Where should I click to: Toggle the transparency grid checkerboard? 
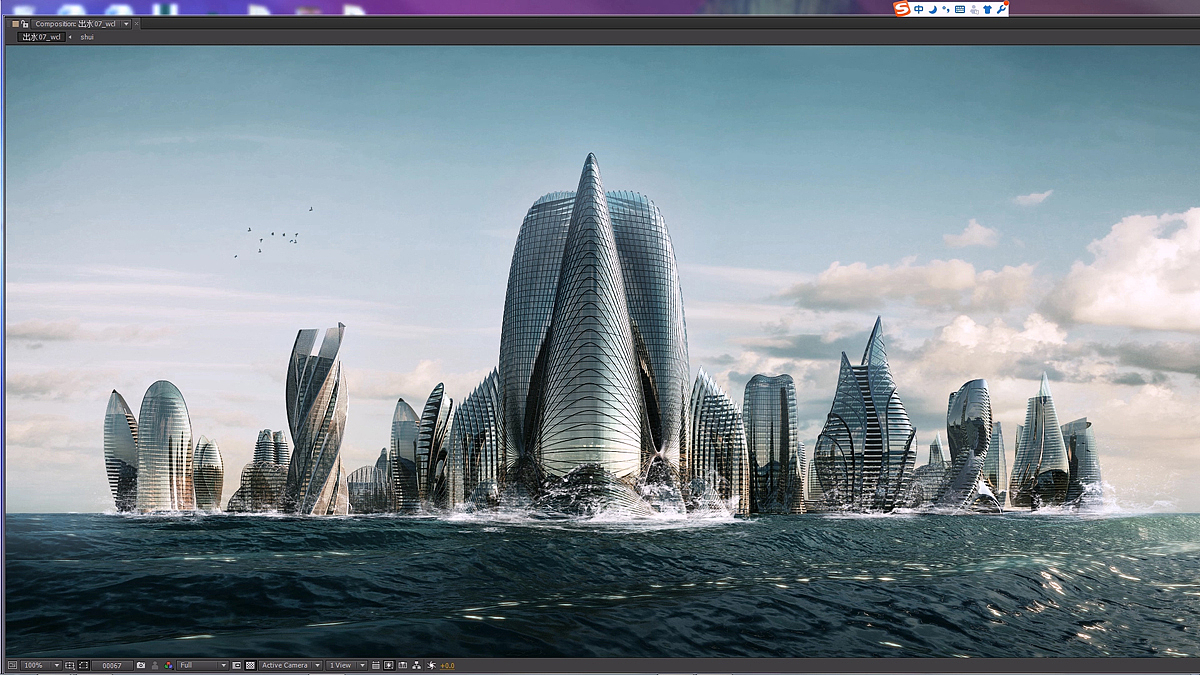point(250,665)
